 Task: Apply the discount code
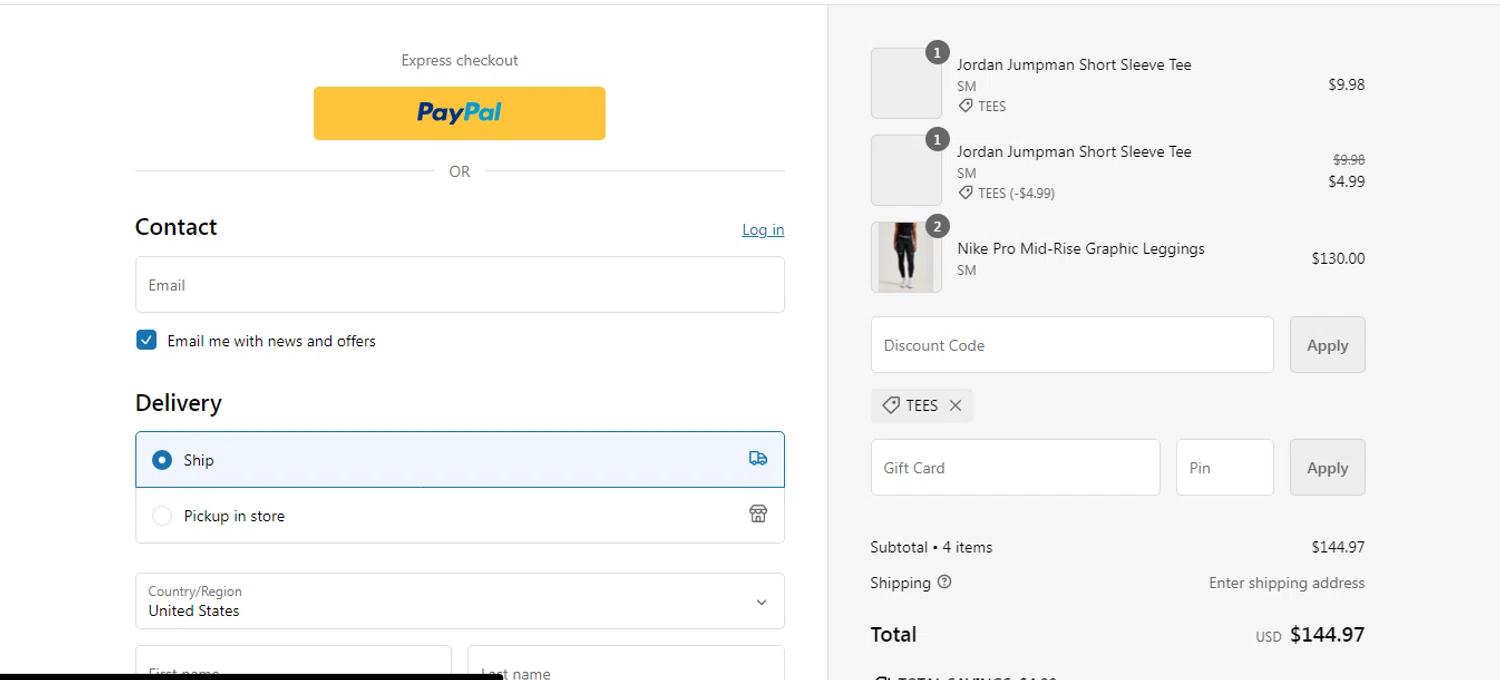pos(1327,345)
